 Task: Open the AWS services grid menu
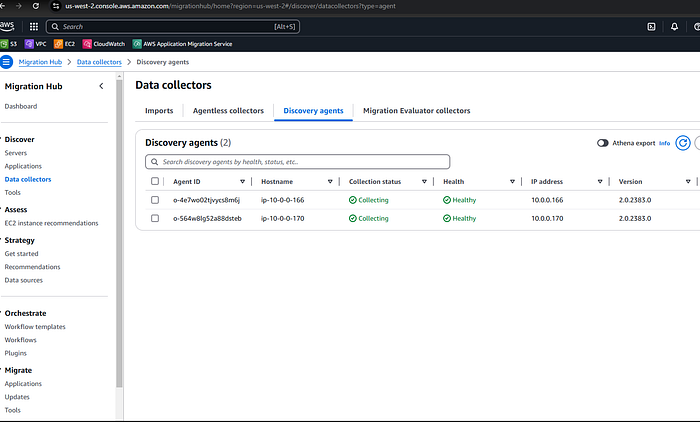coord(33,27)
